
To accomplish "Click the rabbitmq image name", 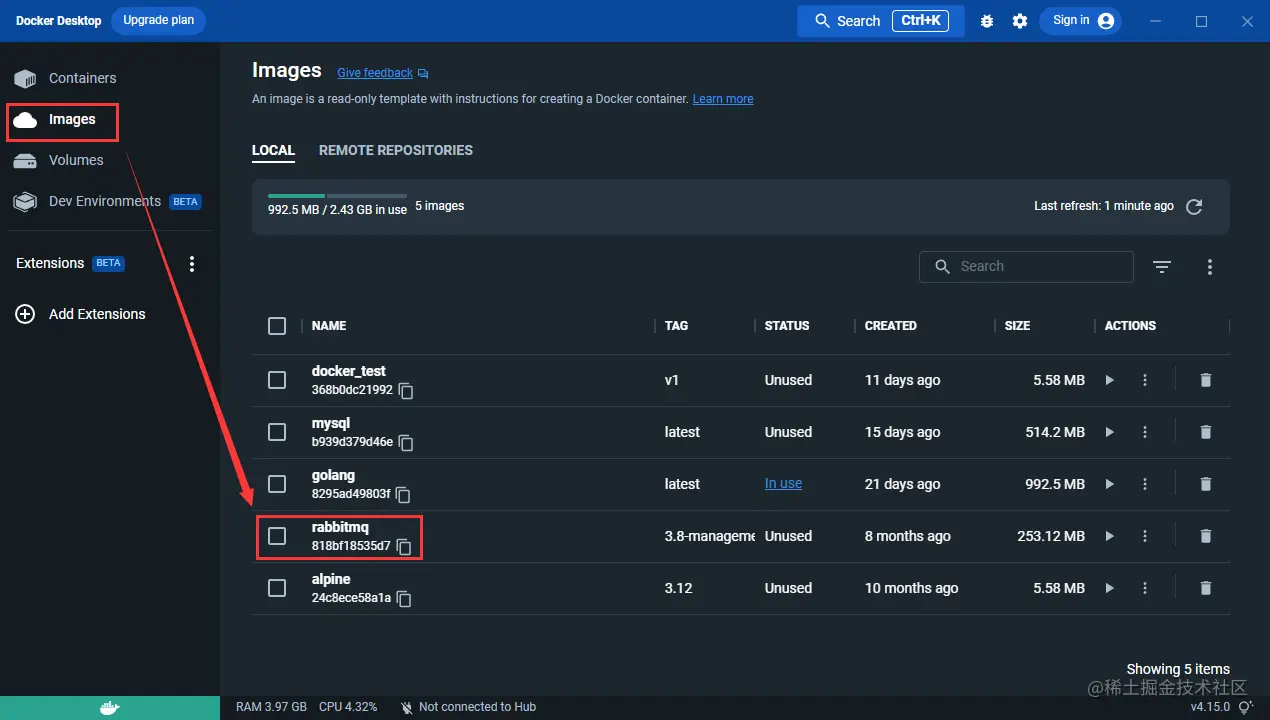I will [x=341, y=527].
